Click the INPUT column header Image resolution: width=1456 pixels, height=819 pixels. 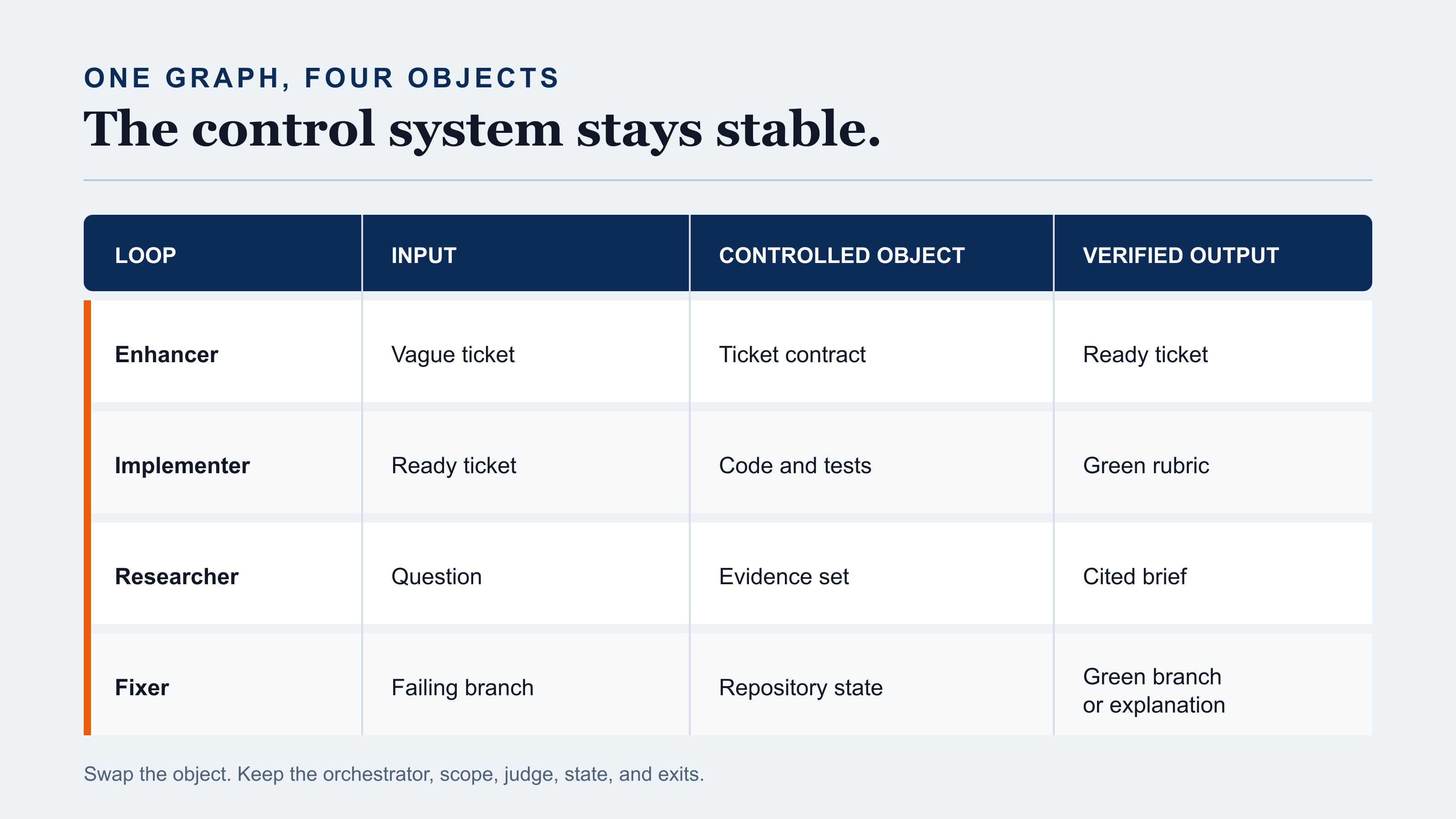click(x=424, y=255)
